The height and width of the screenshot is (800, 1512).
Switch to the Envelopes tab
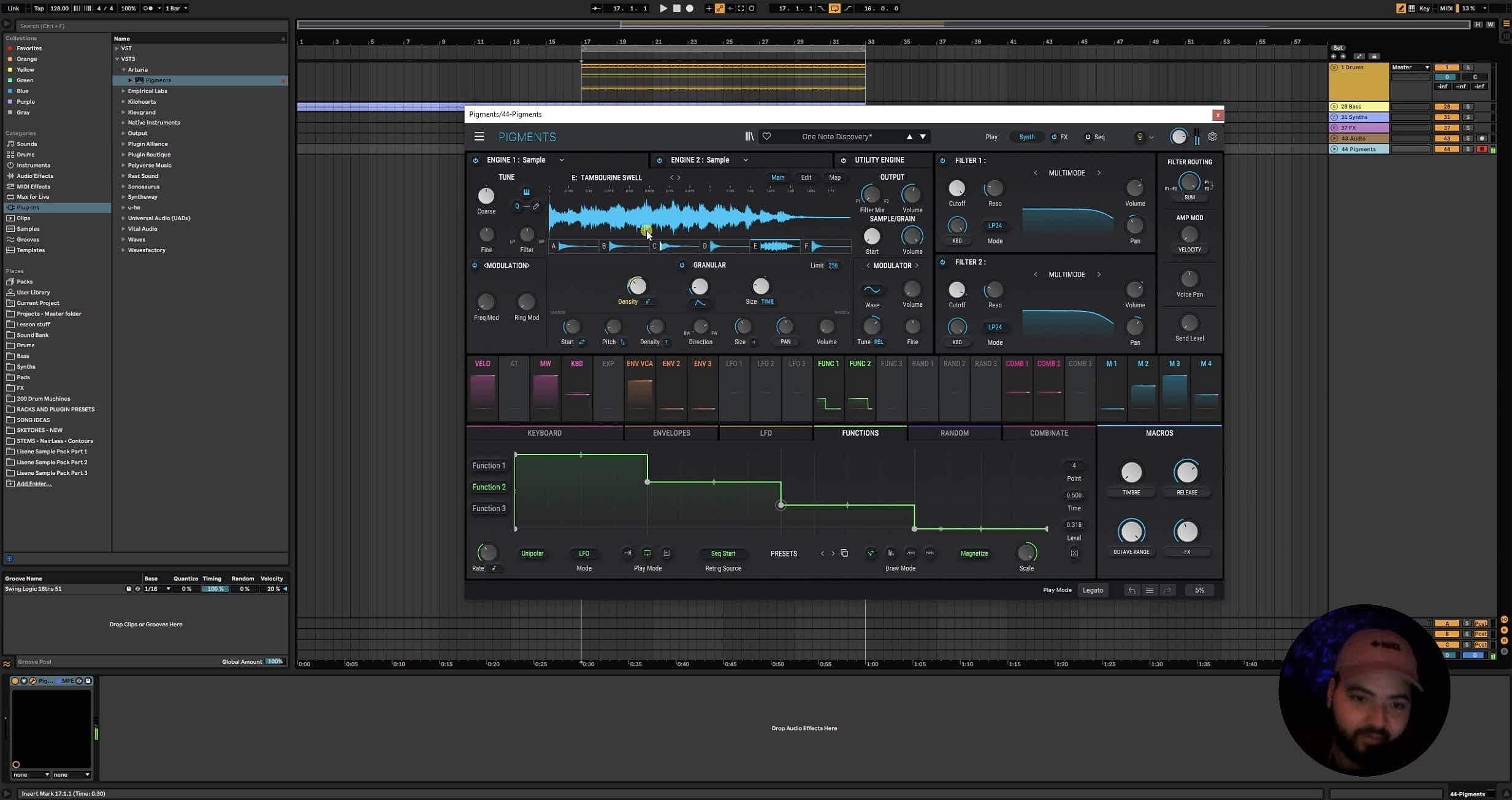[671, 433]
